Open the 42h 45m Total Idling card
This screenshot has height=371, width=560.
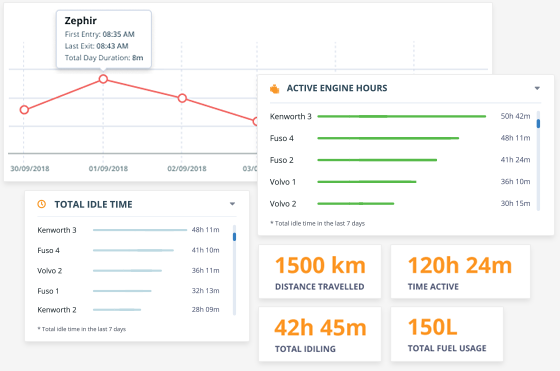[x=320, y=334]
